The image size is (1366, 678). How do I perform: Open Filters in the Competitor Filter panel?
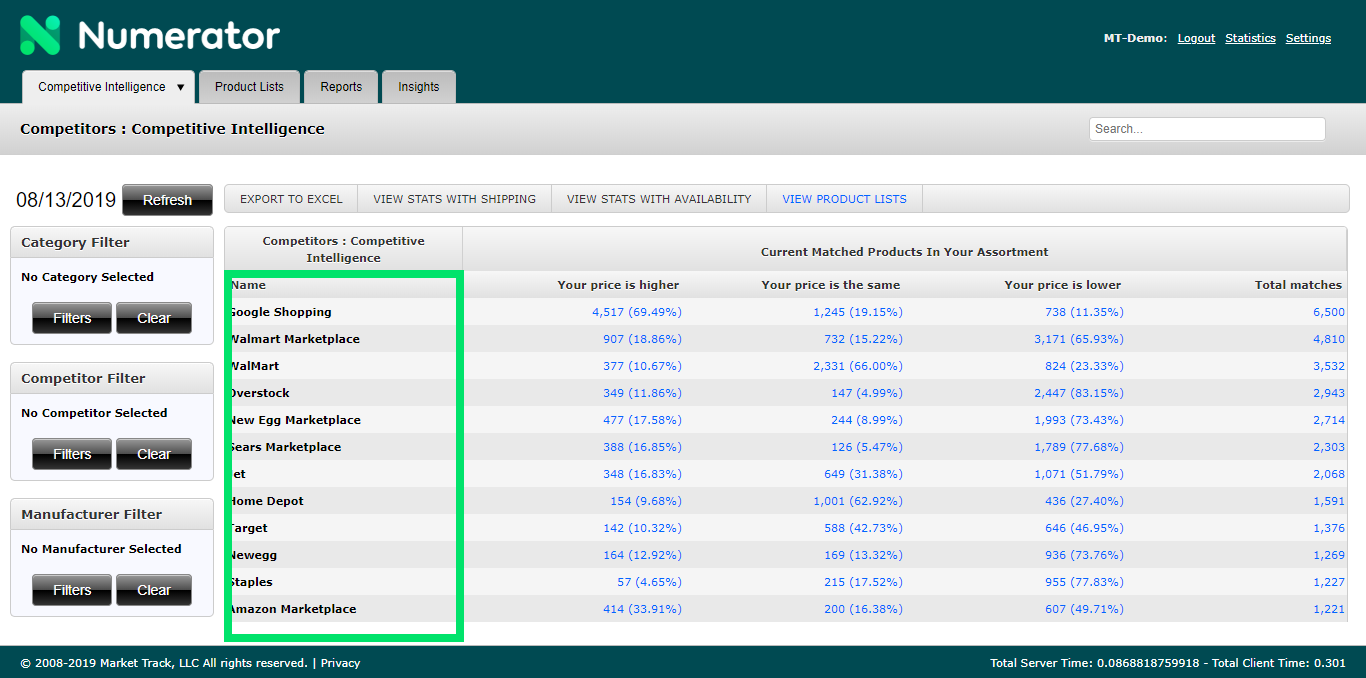click(71, 454)
